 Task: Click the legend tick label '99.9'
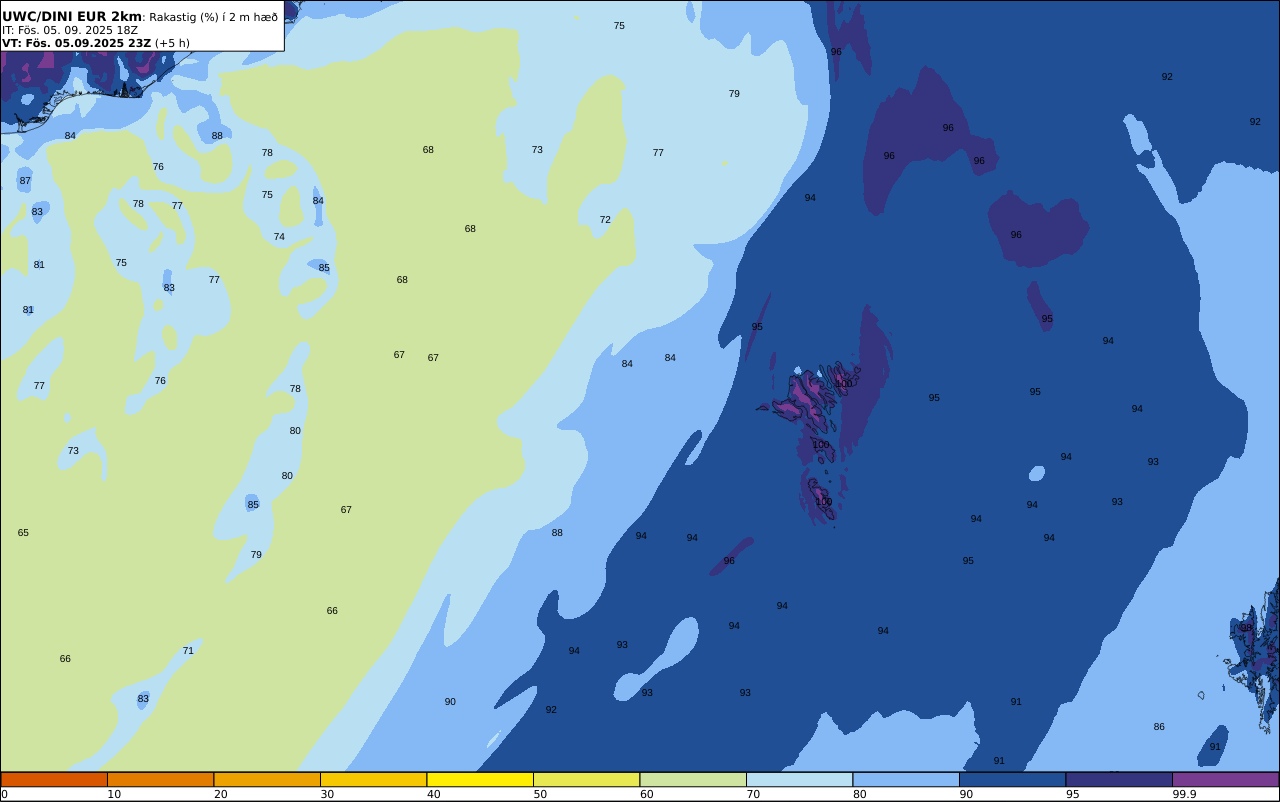[x=1185, y=794]
